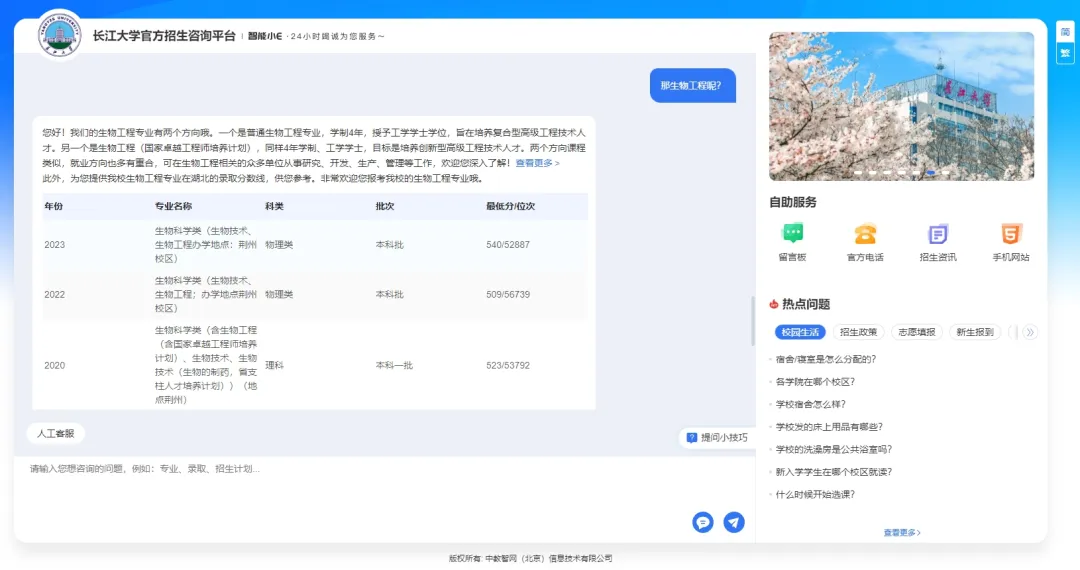Switch to the 志愿填报 tab
The height and width of the screenshot is (570, 1080).
pyautogui.click(x=916, y=332)
